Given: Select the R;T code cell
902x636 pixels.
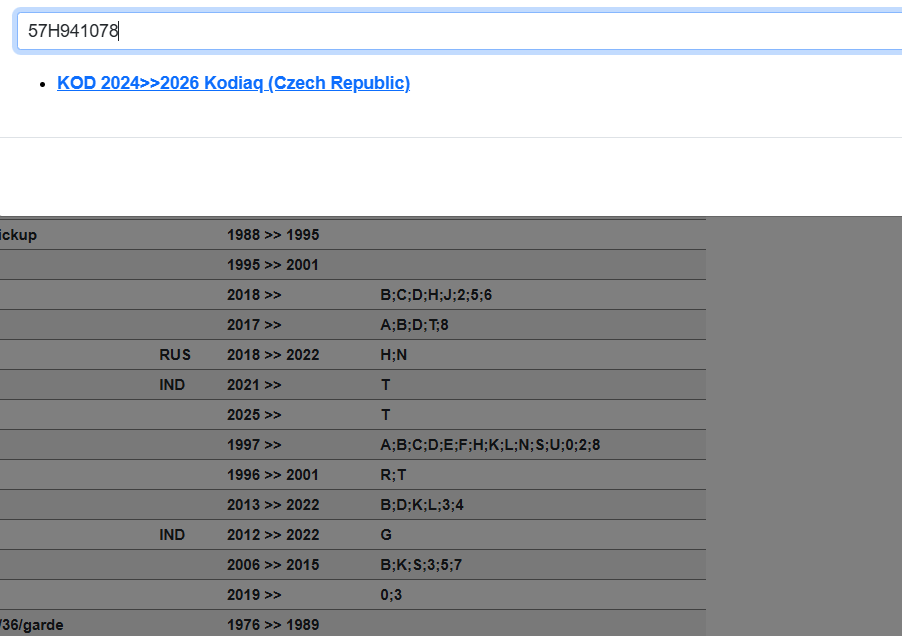Looking at the screenshot, I should coord(393,475).
